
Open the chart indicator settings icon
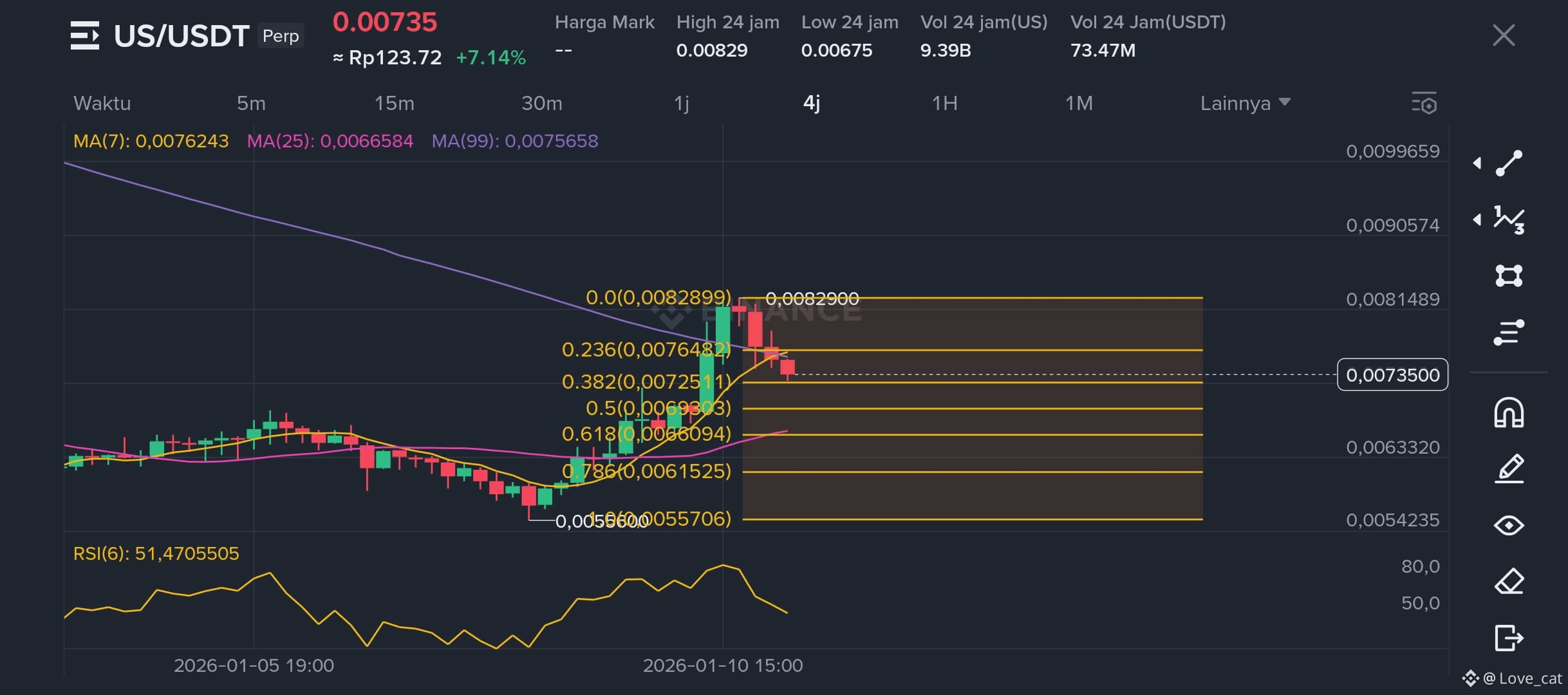(1424, 103)
